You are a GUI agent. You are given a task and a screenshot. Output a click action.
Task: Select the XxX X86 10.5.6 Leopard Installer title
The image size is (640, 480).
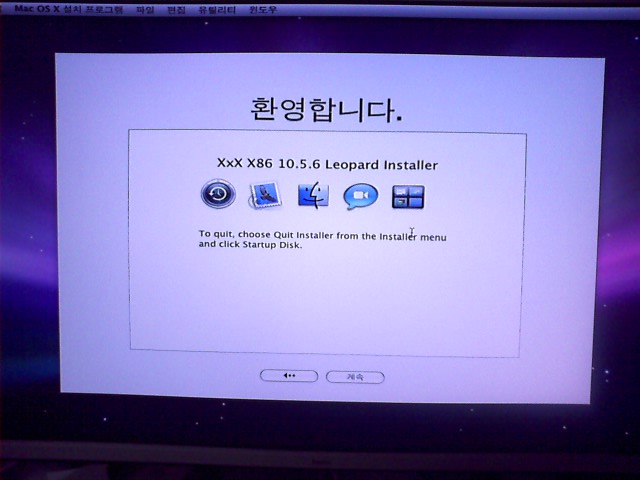327,164
